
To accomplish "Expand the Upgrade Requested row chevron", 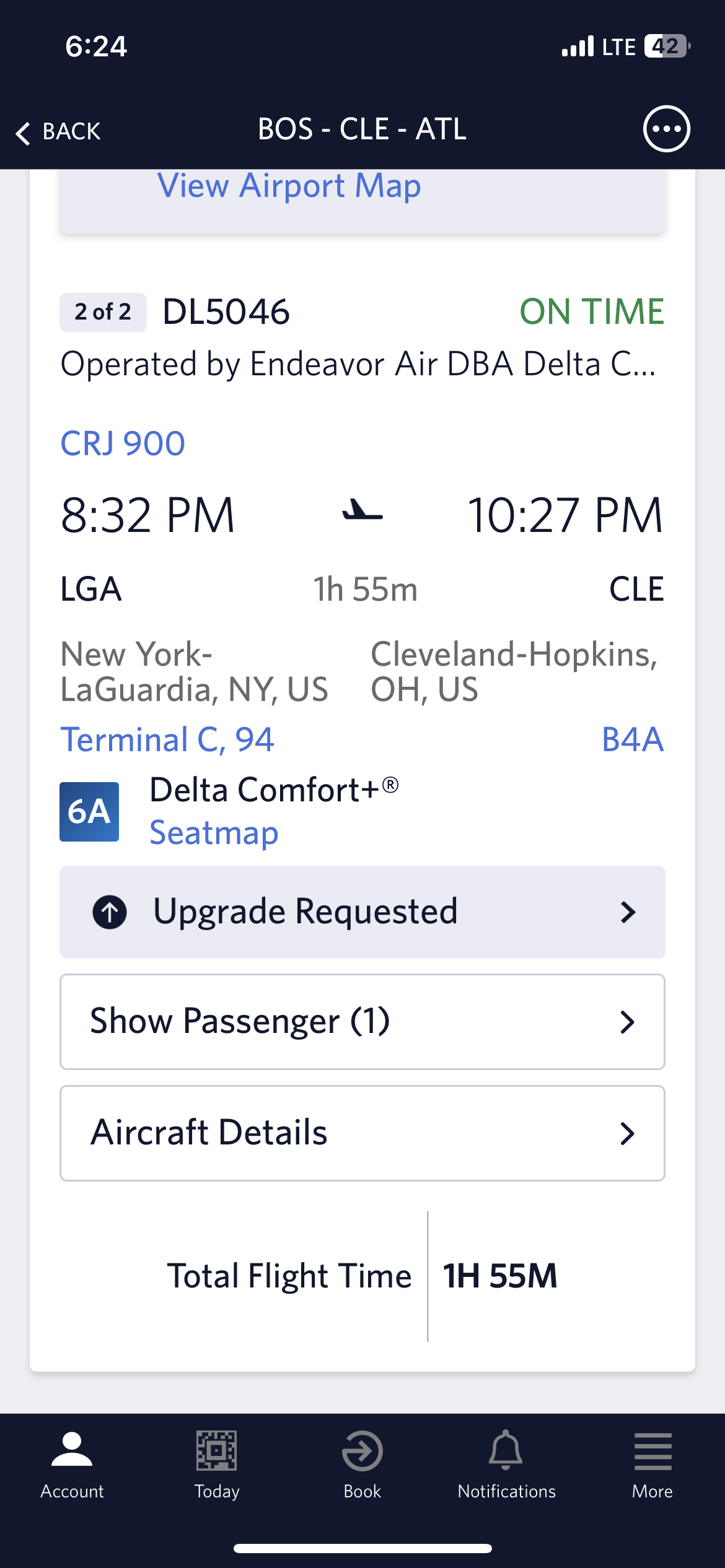I will tap(628, 912).
